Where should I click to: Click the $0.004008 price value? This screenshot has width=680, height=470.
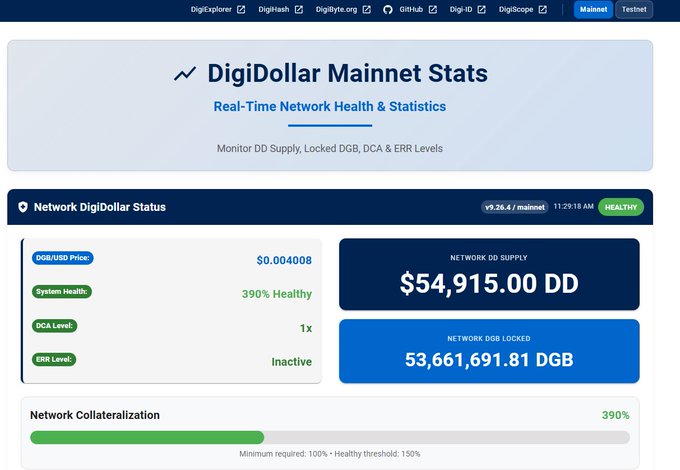click(284, 260)
